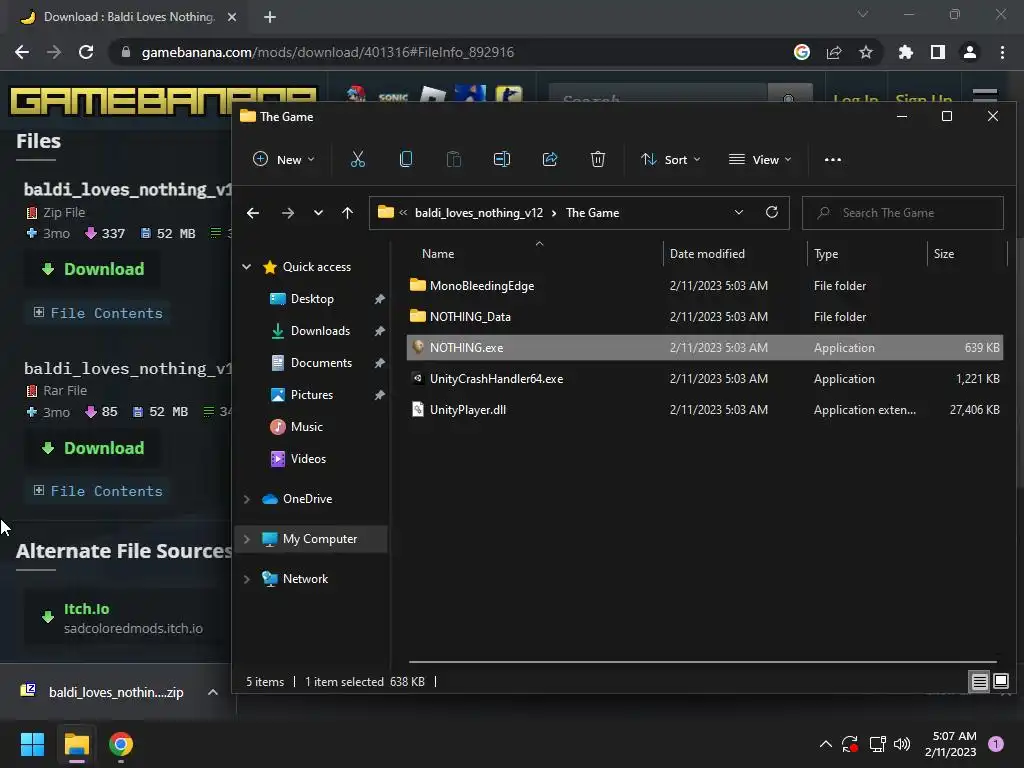Collapse the Quick access tree

[247, 266]
